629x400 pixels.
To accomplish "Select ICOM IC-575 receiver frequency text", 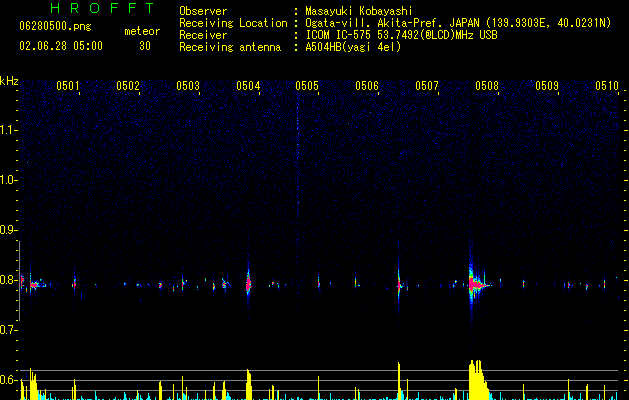I will [x=401, y=35].
